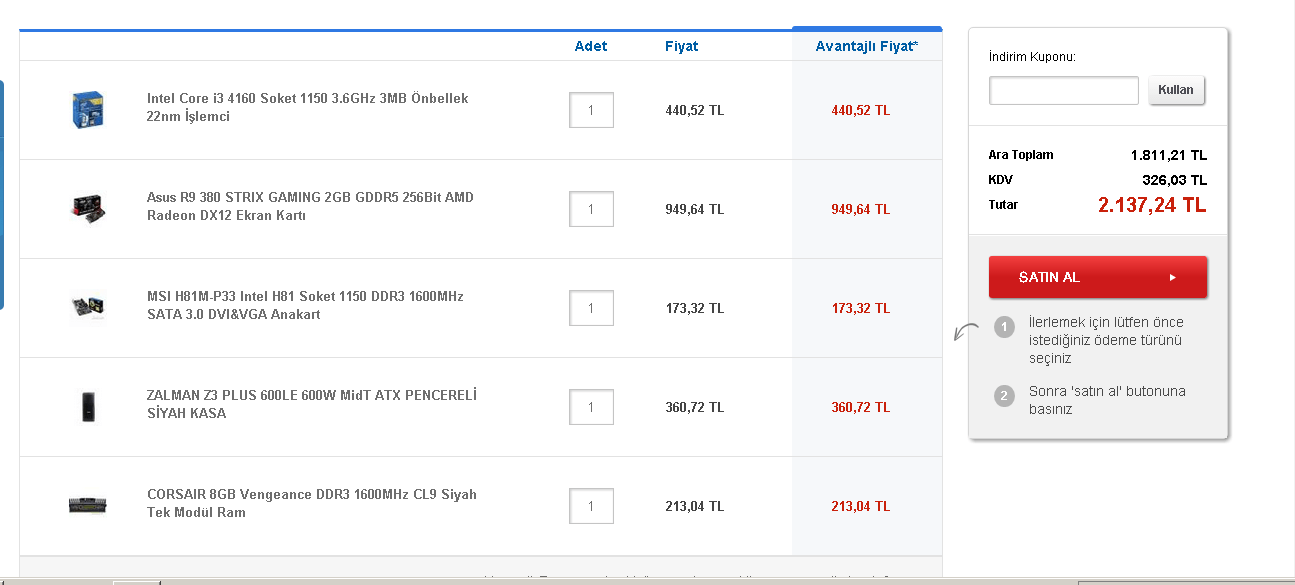This screenshot has height=585, width=1295.
Task: Click the MSI H81M-P33 motherboard thumbnail
Action: tap(88, 306)
